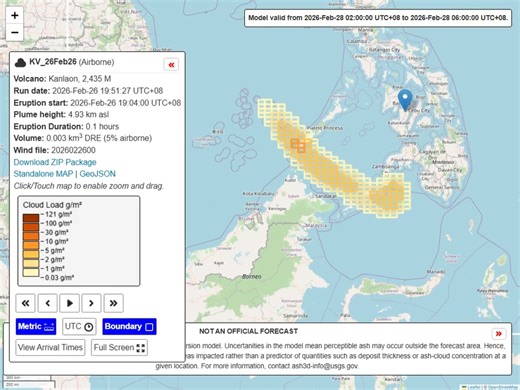The height and width of the screenshot is (390, 520).
Task: Play the ash cloud animation
Action: (x=70, y=303)
